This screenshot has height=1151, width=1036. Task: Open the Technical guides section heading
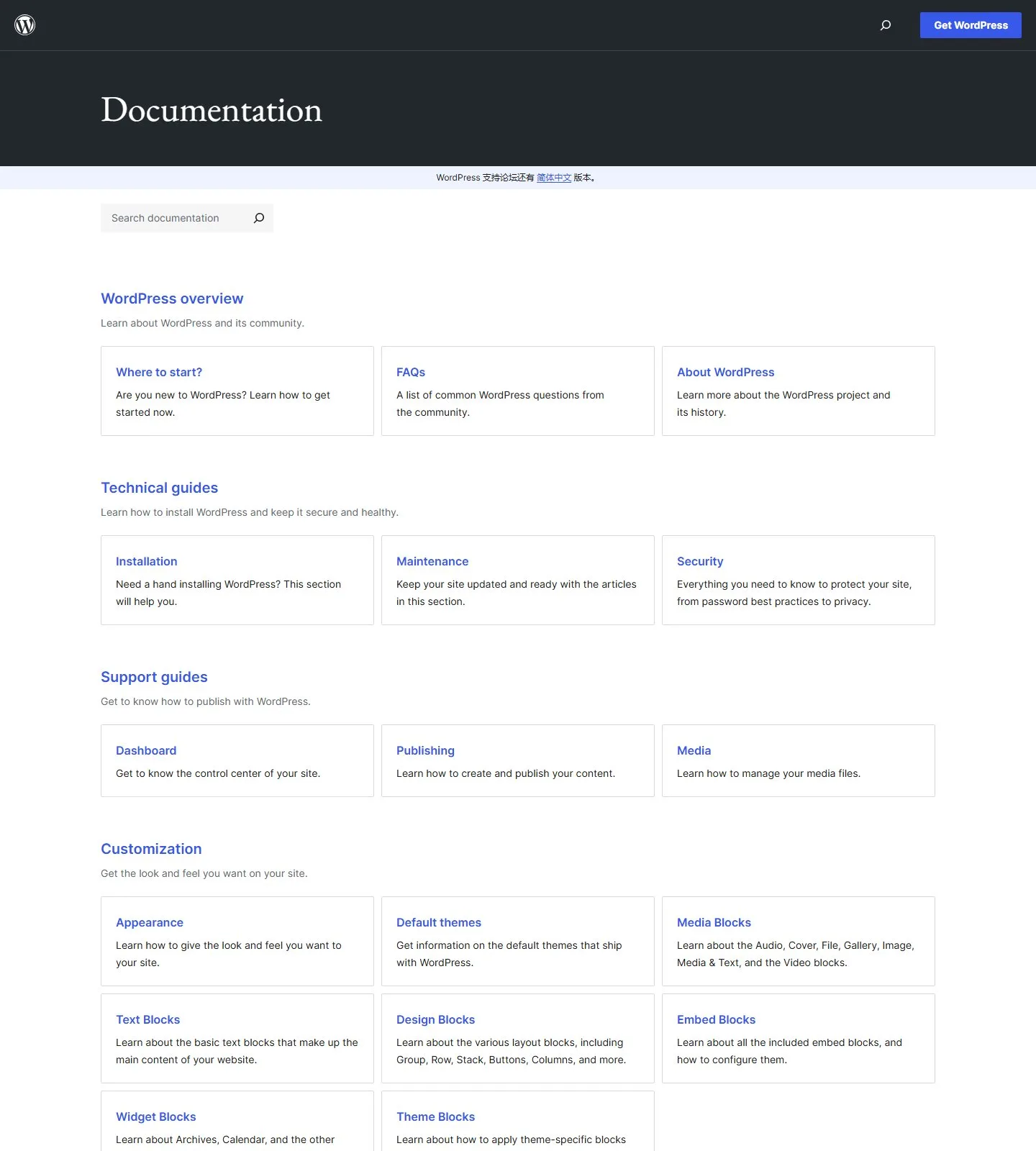(x=159, y=488)
